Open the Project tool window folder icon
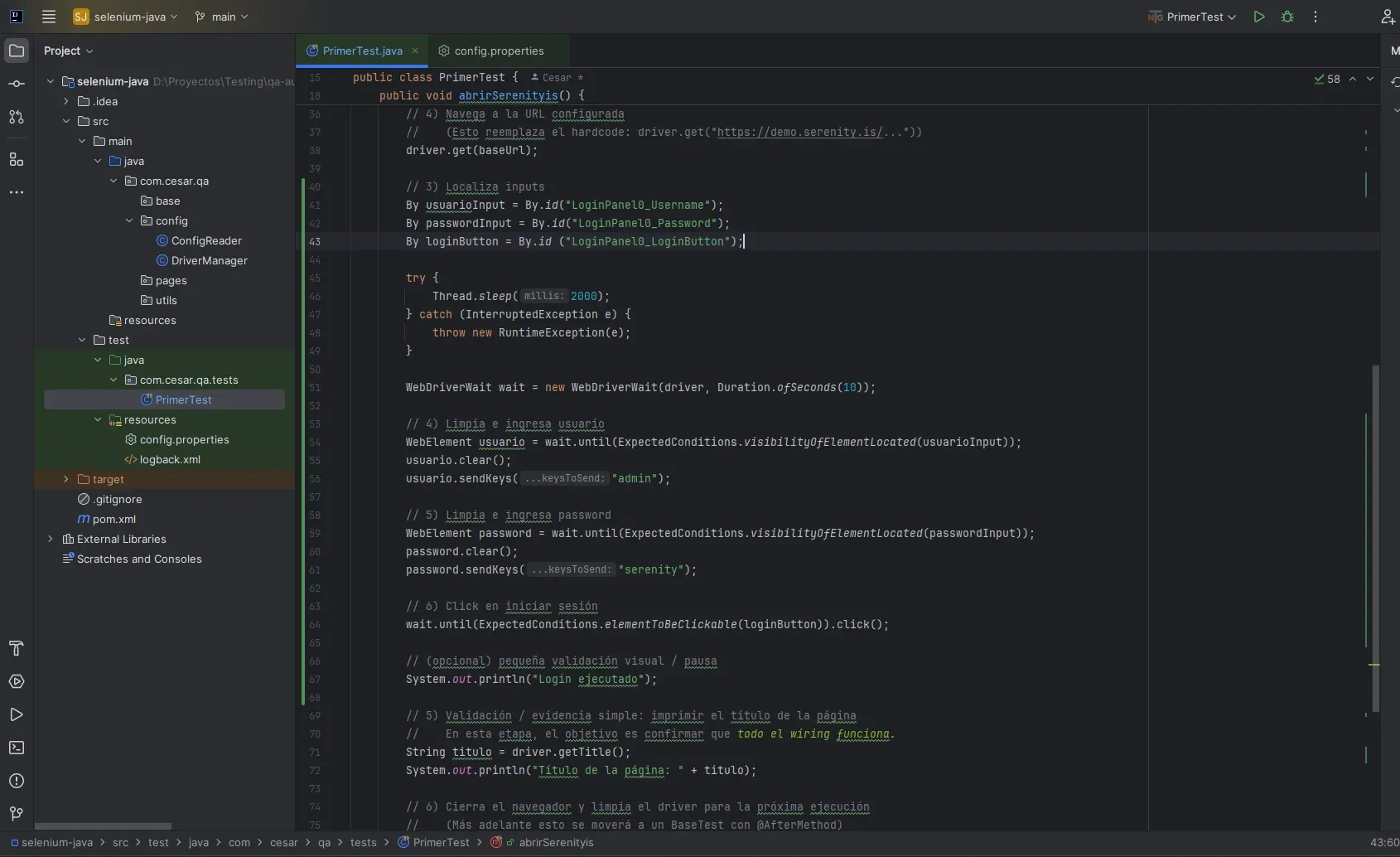1400x857 pixels. coord(17,51)
